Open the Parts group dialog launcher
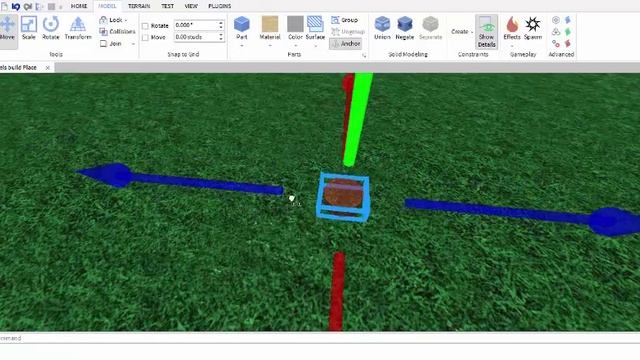Screen dimensions: 640x360 [x=364, y=55]
